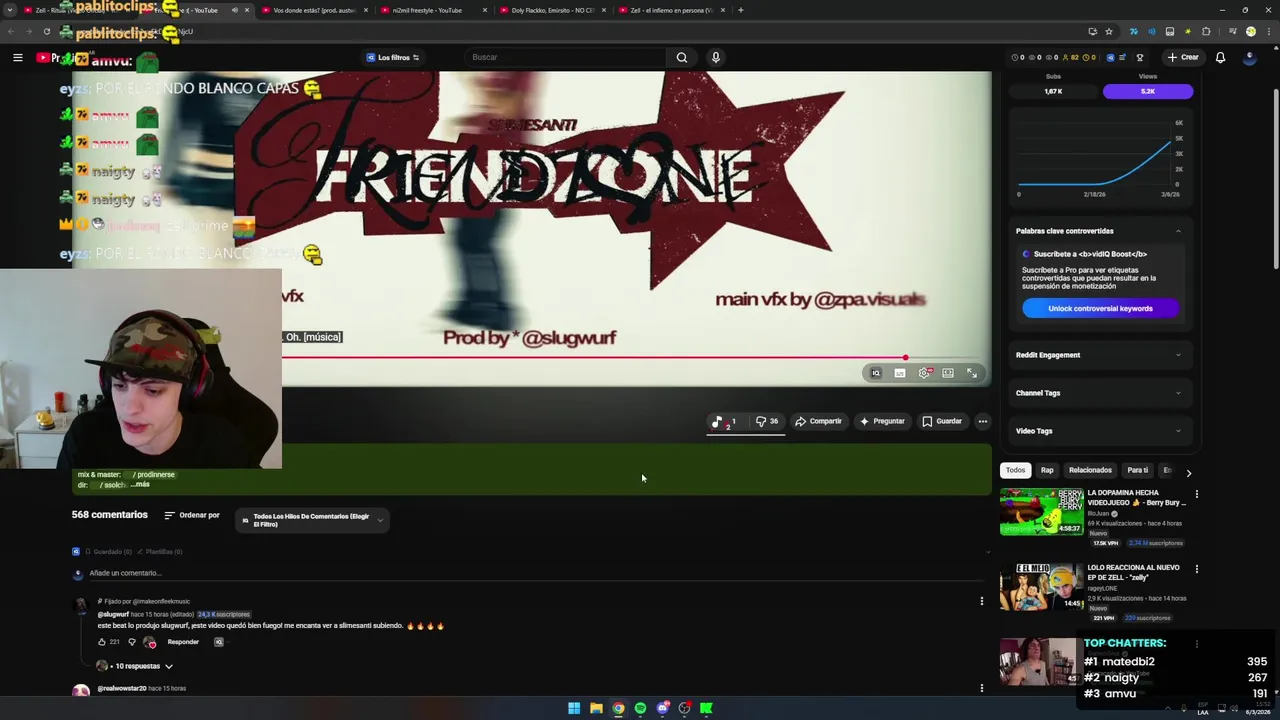Select the Rap filter chip

(x=1047, y=470)
